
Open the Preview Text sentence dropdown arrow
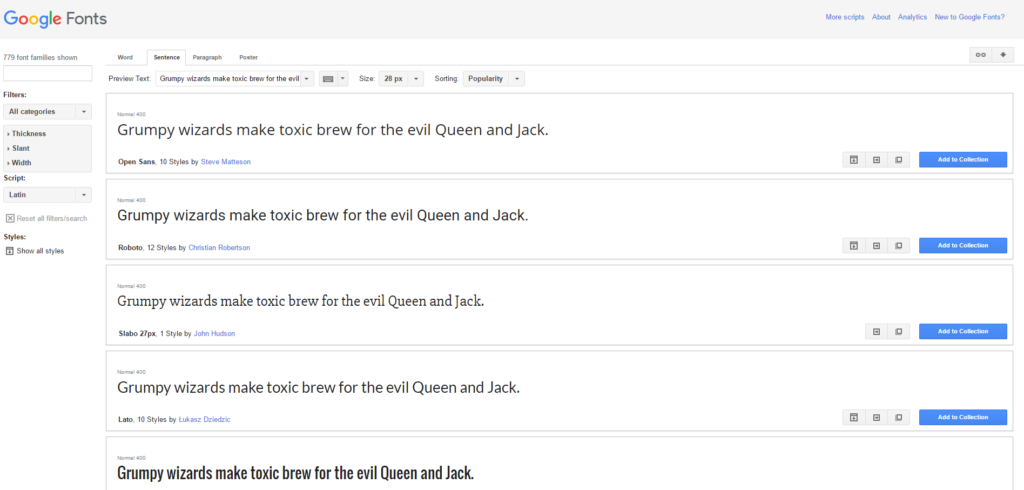coord(308,78)
